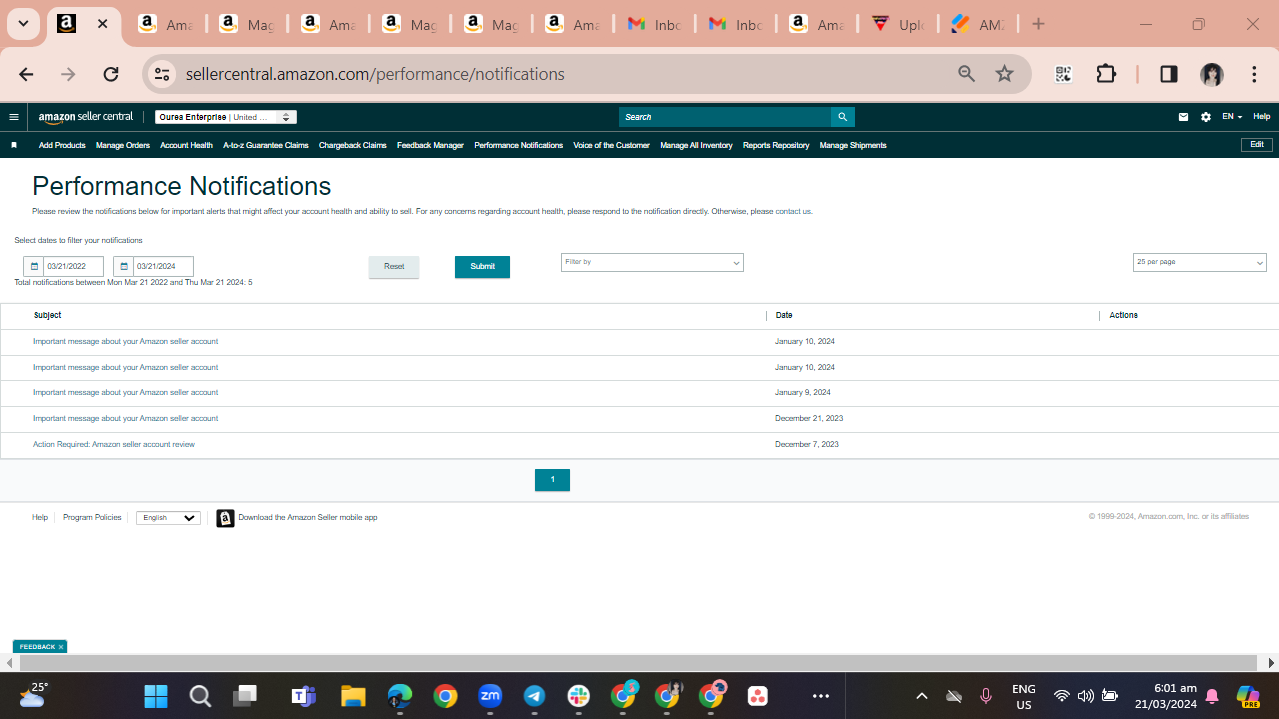
Task: Open the end date calendar icon
Action: pyautogui.click(x=123, y=267)
